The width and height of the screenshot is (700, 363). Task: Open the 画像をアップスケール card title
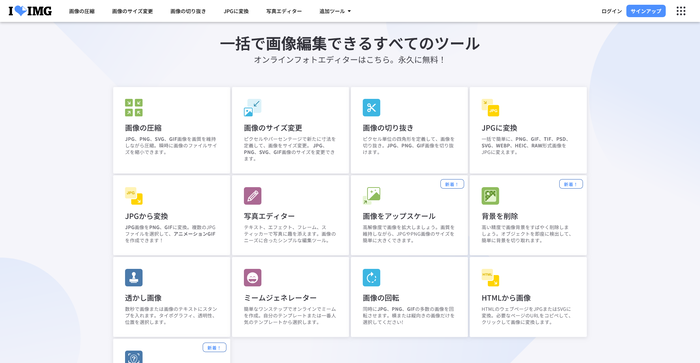(399, 216)
